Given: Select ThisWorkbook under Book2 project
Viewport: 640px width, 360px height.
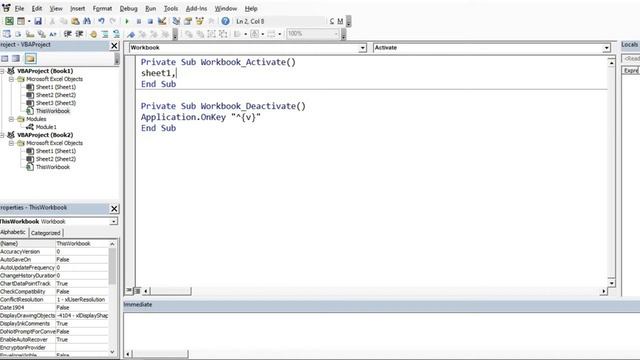Looking at the screenshot, I should [x=53, y=167].
